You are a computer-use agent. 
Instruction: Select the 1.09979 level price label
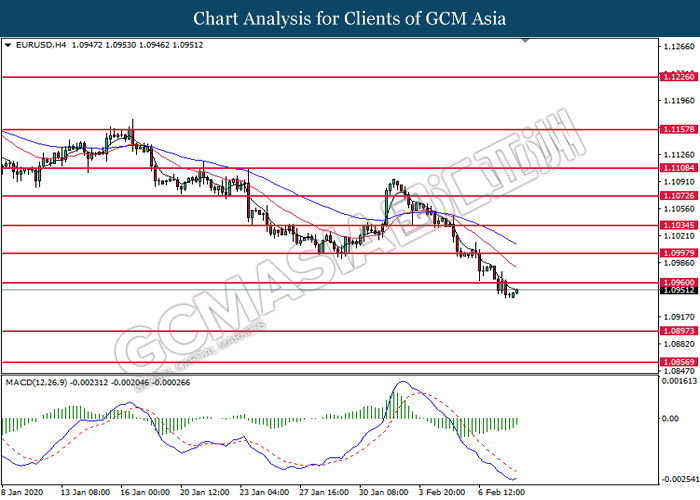[678, 253]
